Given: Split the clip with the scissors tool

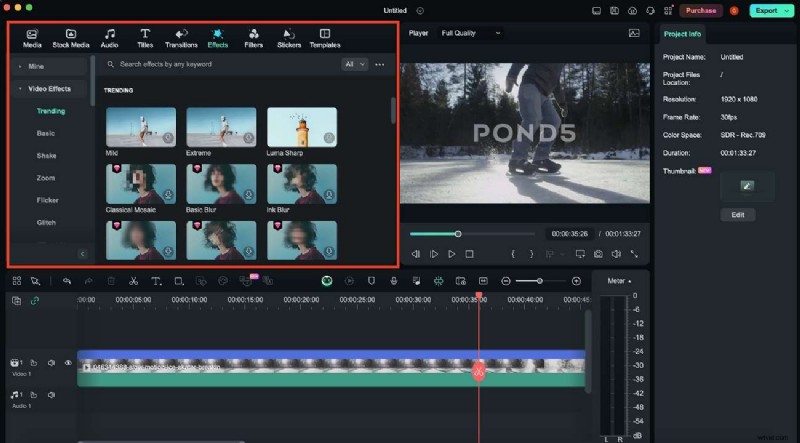Looking at the screenshot, I should [x=134, y=281].
